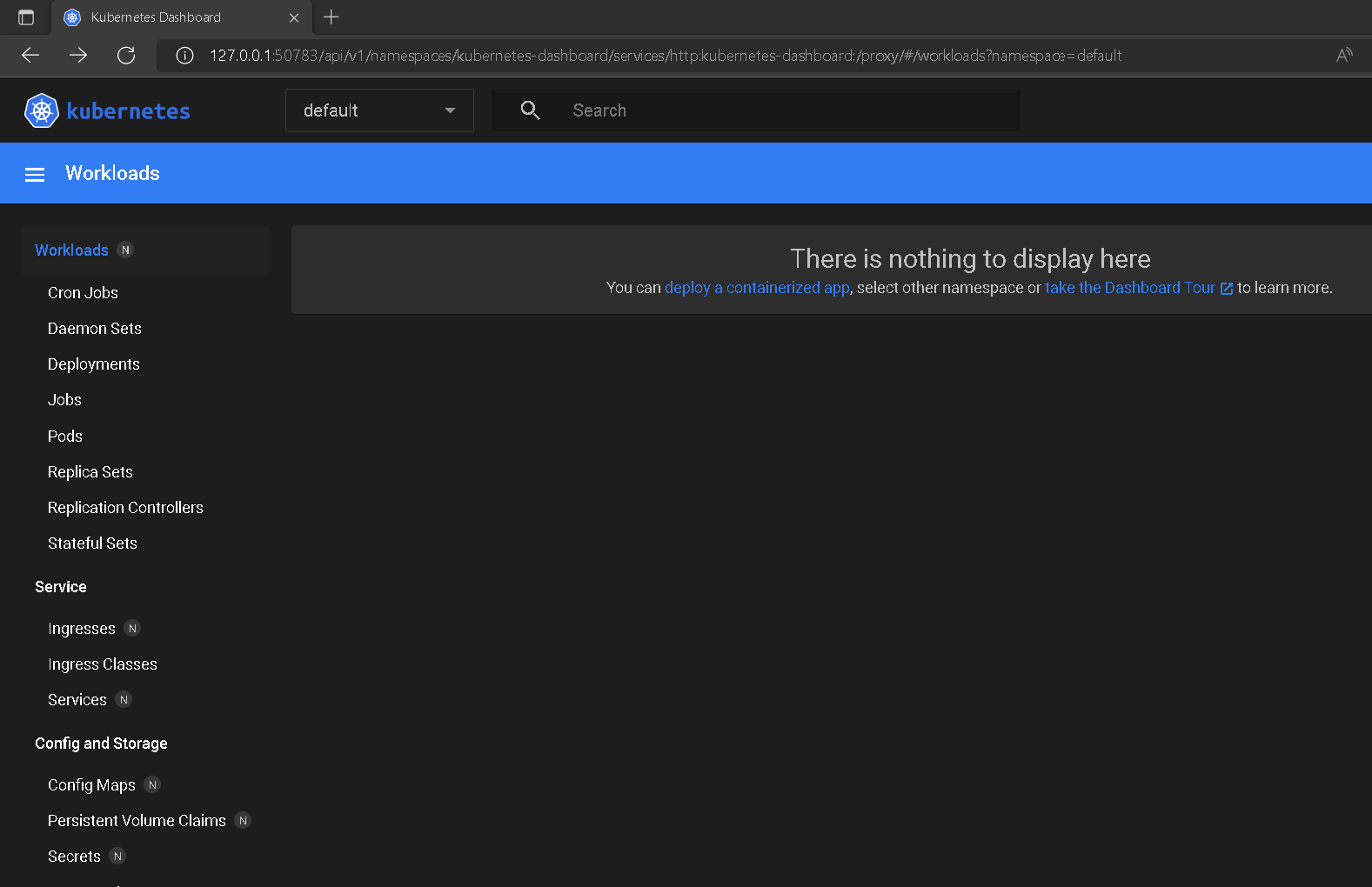Click the N badge beside Config Maps

152,785
